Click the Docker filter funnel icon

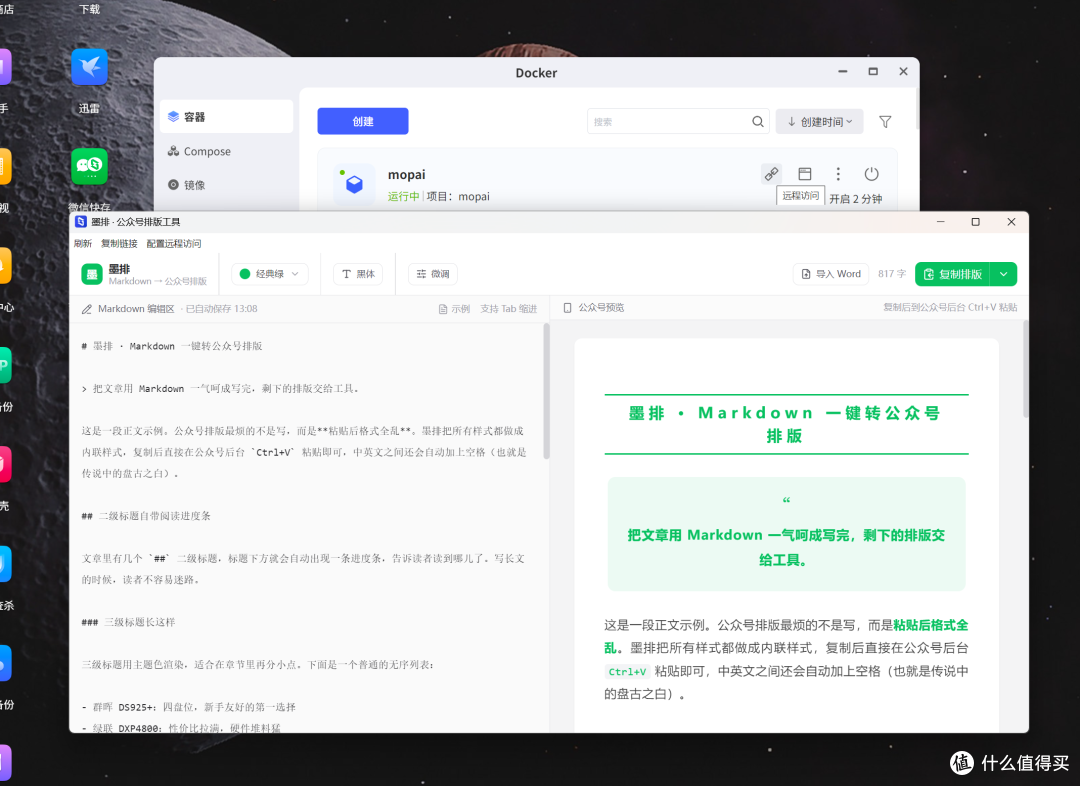coord(885,122)
